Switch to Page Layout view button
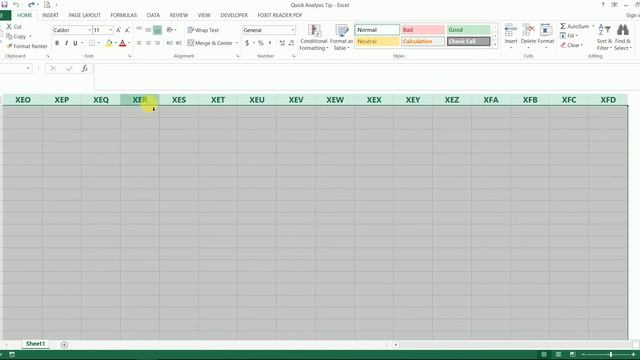640x360 pixels. point(558,354)
